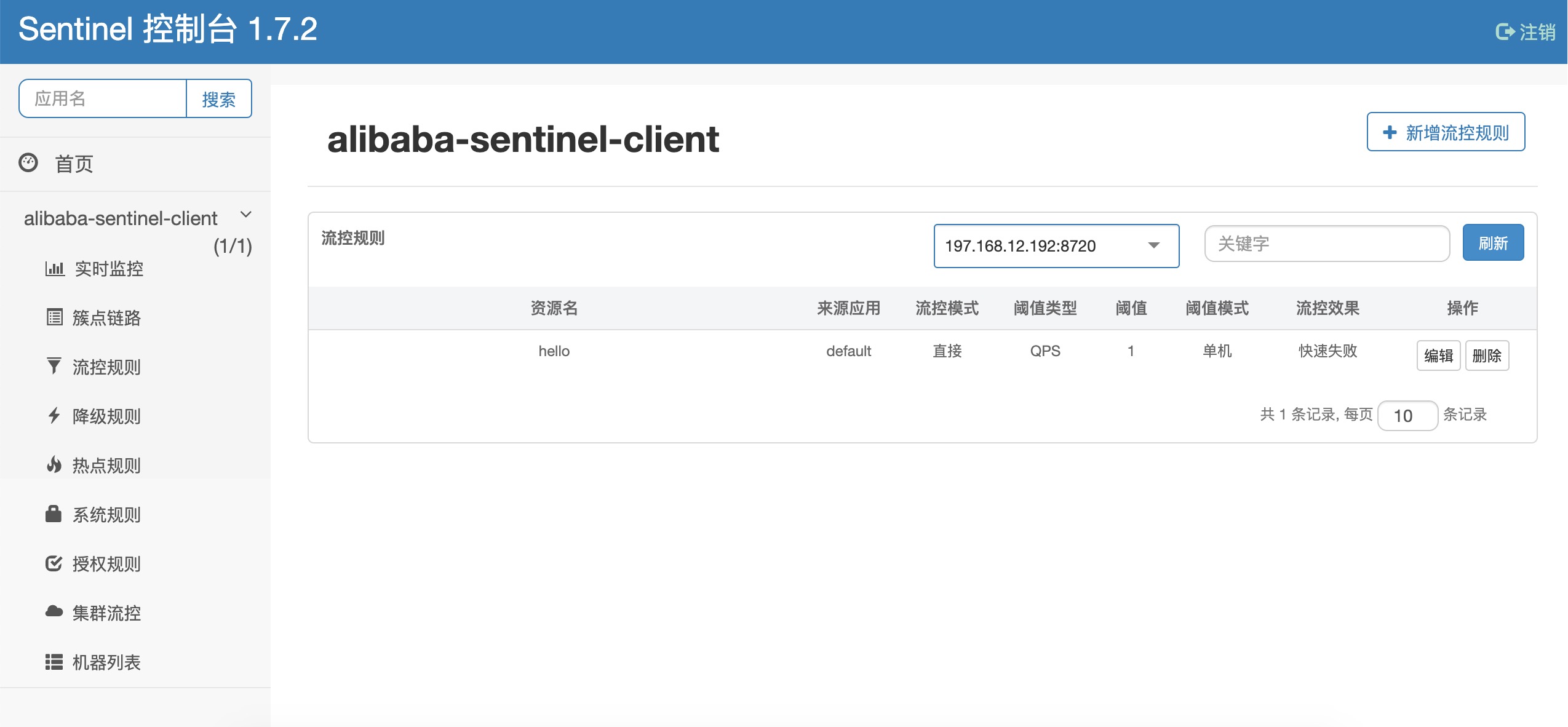Screen dimensions: 1568x727
Task: Focus the 关键字 keyword input
Action: pyautogui.click(x=1327, y=244)
